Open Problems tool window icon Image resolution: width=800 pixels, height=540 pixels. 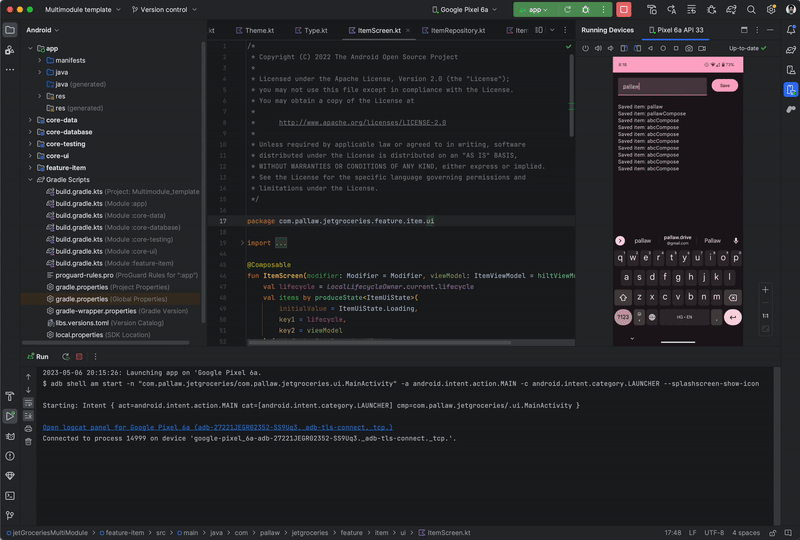(x=10, y=456)
